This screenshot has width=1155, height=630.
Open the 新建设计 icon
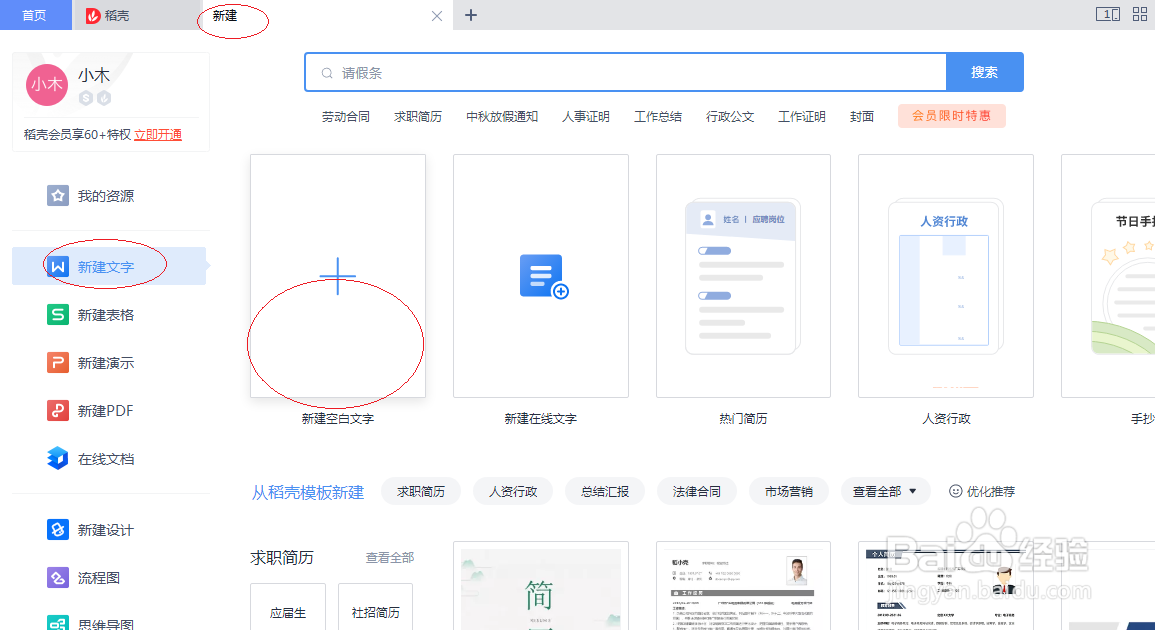point(58,530)
